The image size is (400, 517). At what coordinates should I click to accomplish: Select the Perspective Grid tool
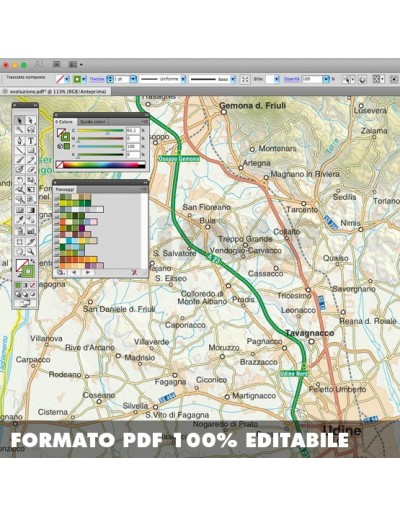pyautogui.click(x=31, y=199)
